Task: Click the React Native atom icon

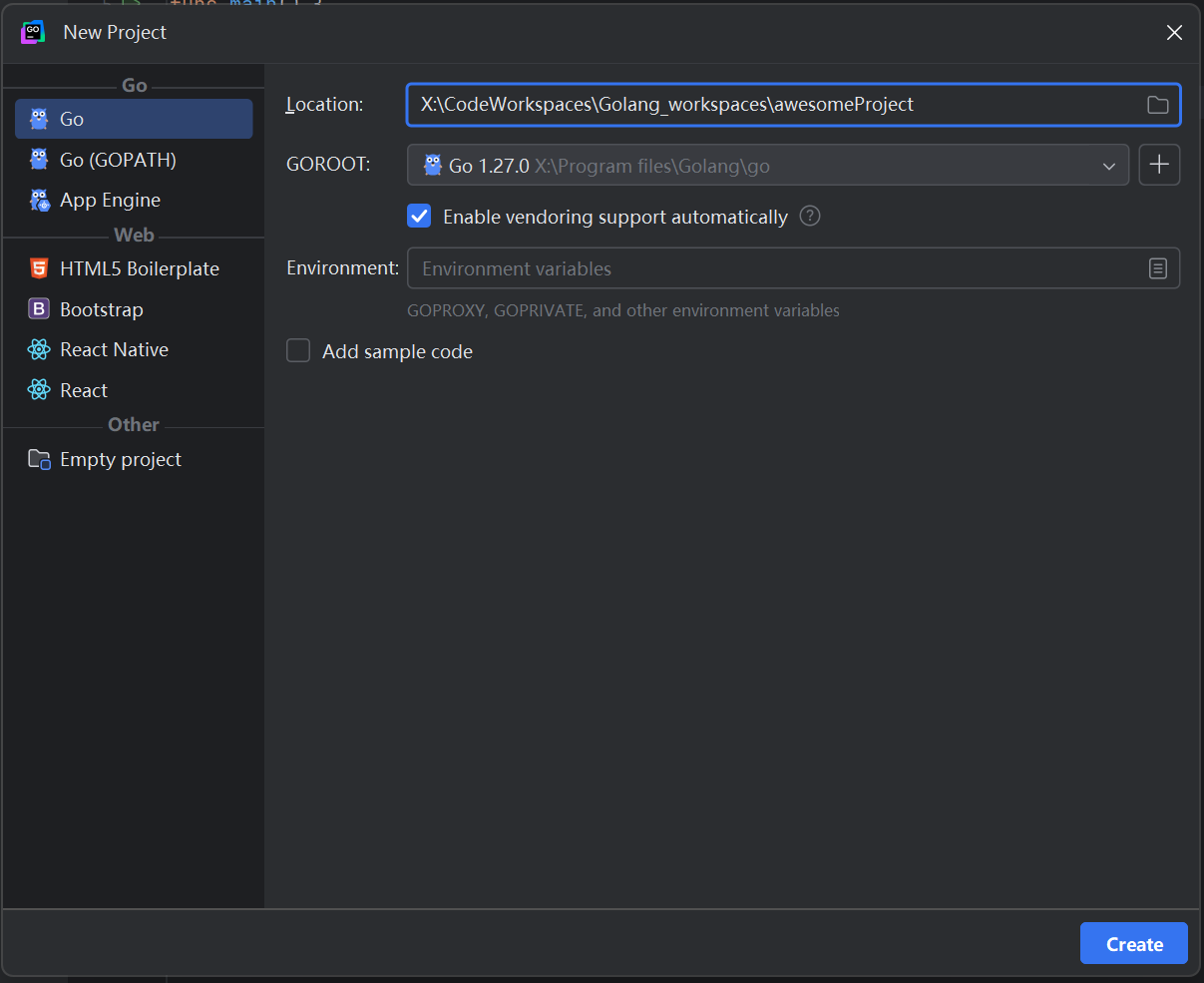Action: (x=39, y=349)
